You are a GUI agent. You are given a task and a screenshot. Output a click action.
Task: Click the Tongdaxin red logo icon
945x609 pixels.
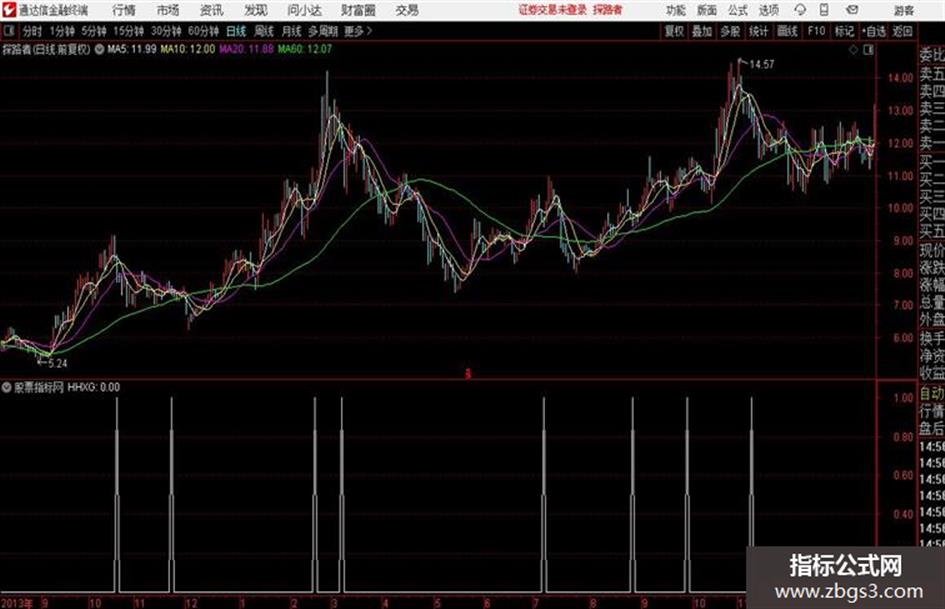[9, 10]
